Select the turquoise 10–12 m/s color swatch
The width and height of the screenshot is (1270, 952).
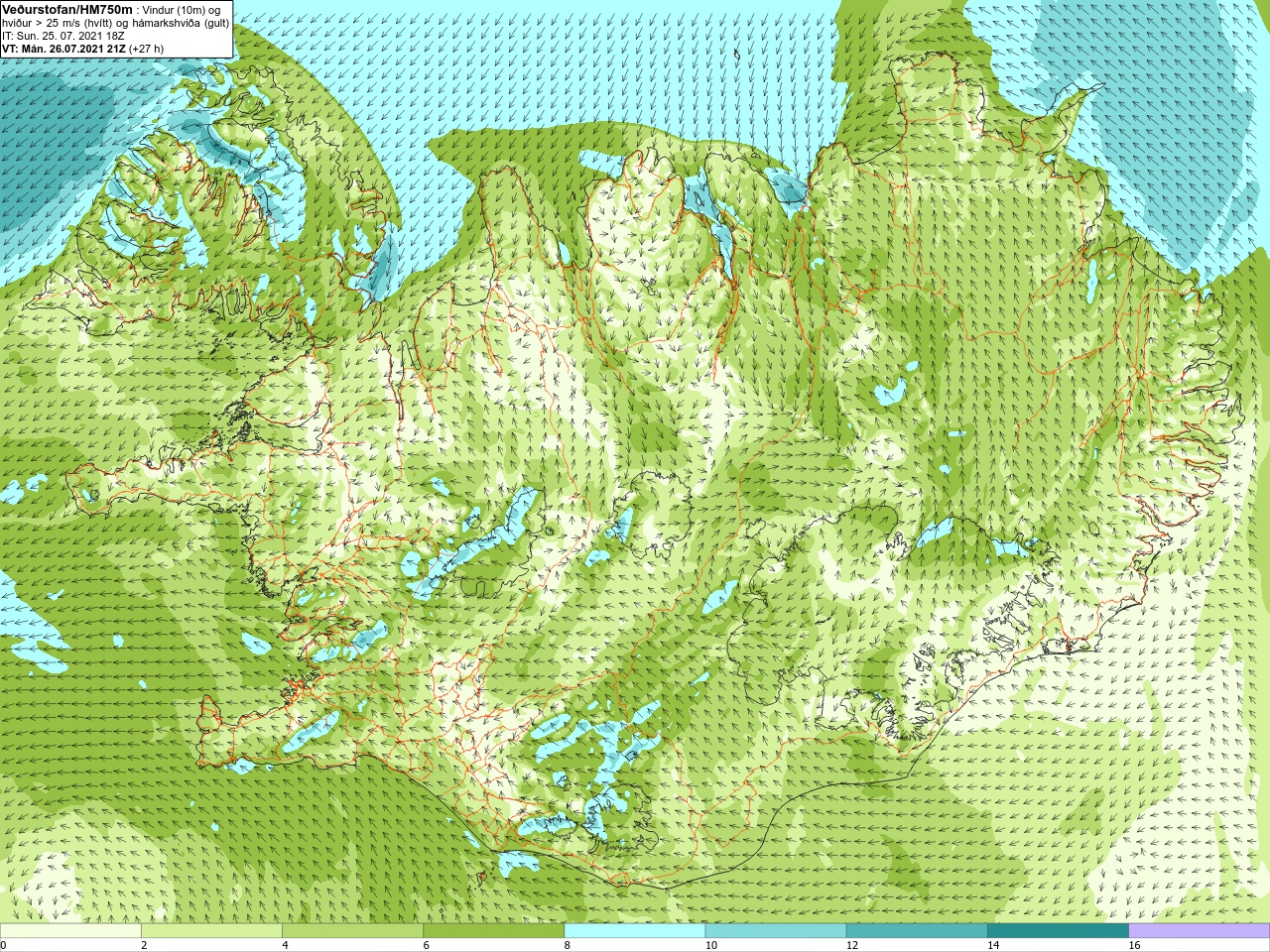click(x=776, y=931)
